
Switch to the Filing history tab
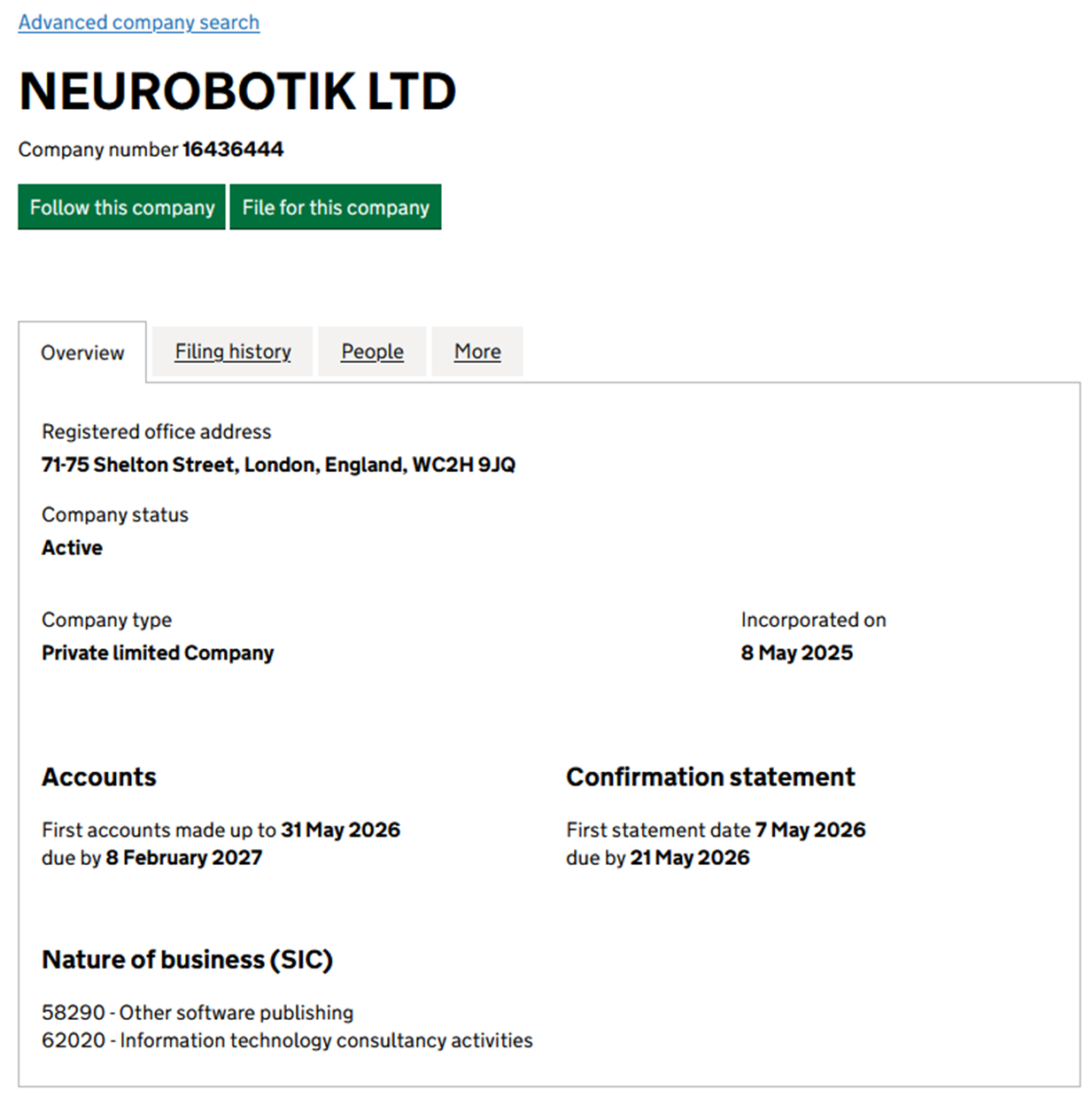coord(232,352)
